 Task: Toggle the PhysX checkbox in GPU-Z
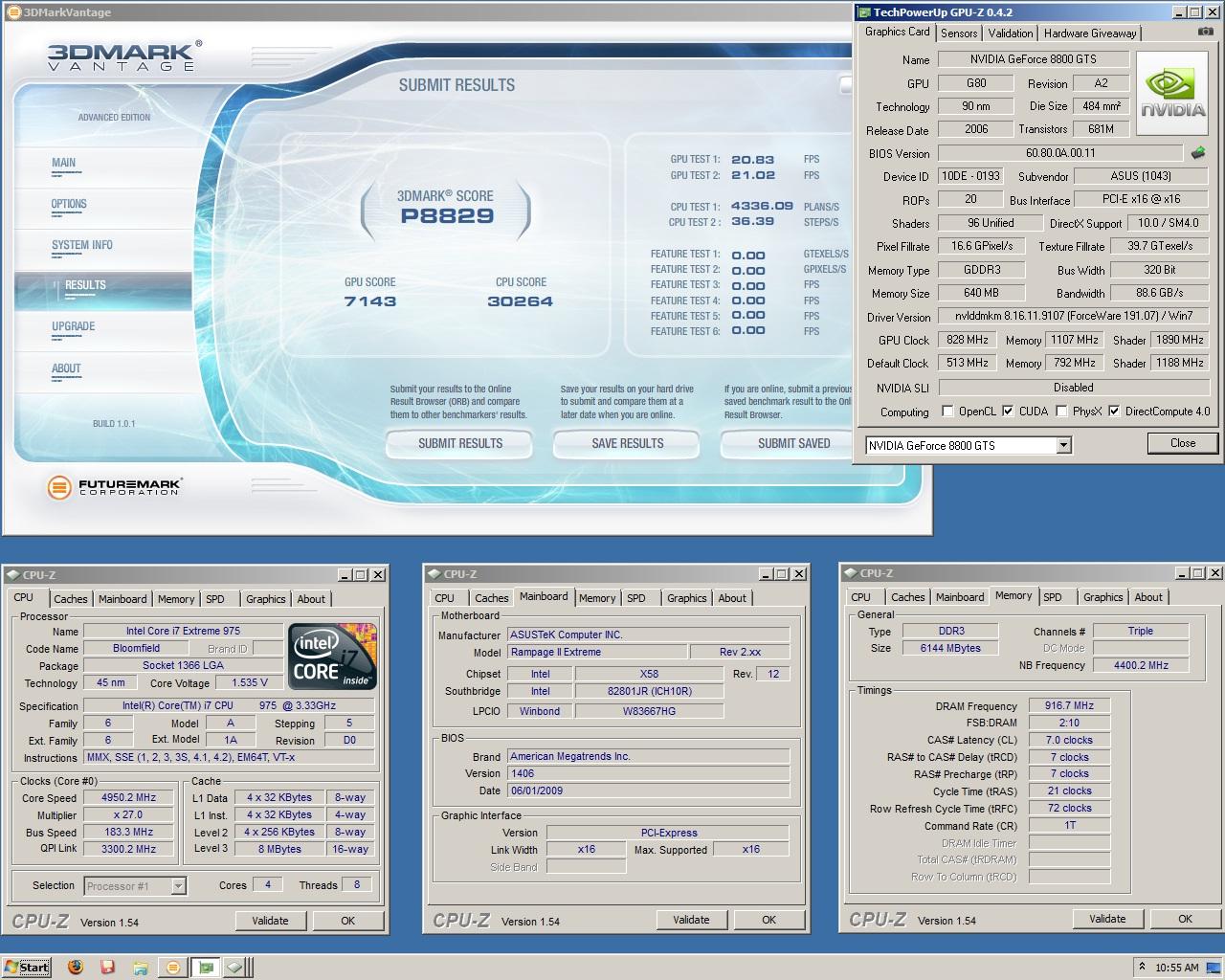coord(1061,412)
